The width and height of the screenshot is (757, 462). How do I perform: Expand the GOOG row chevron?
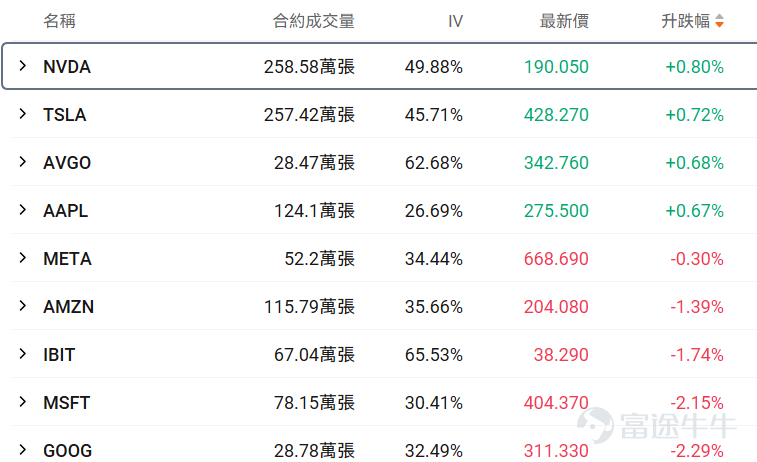(23, 450)
